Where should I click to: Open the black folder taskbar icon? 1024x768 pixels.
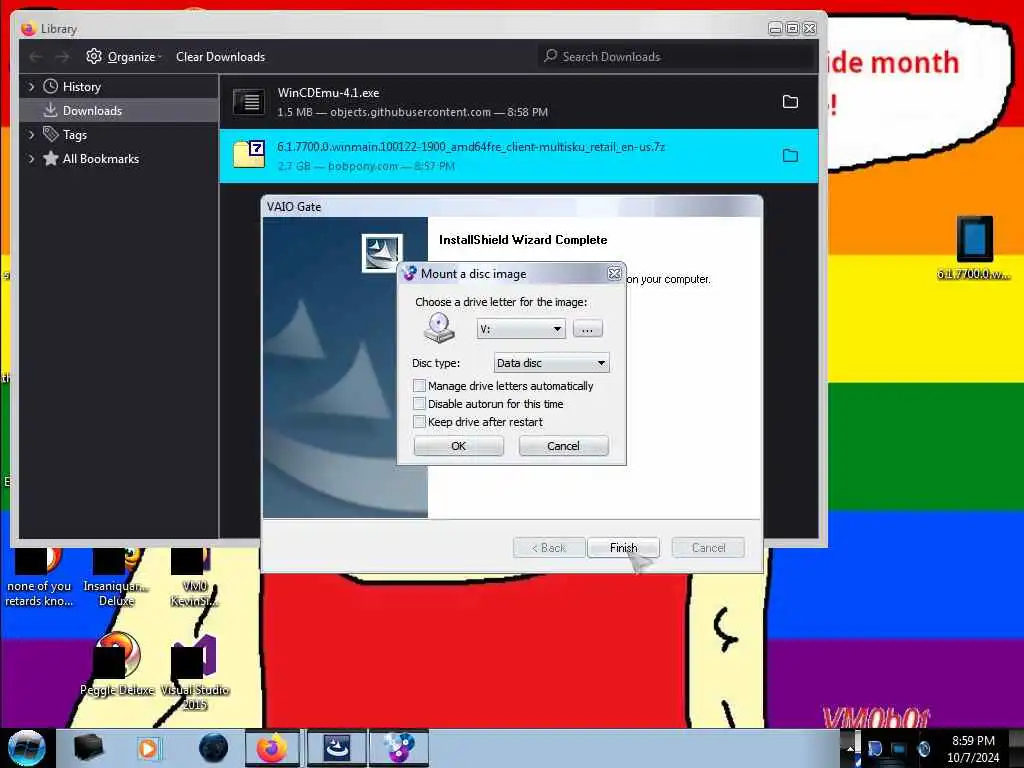[88, 748]
